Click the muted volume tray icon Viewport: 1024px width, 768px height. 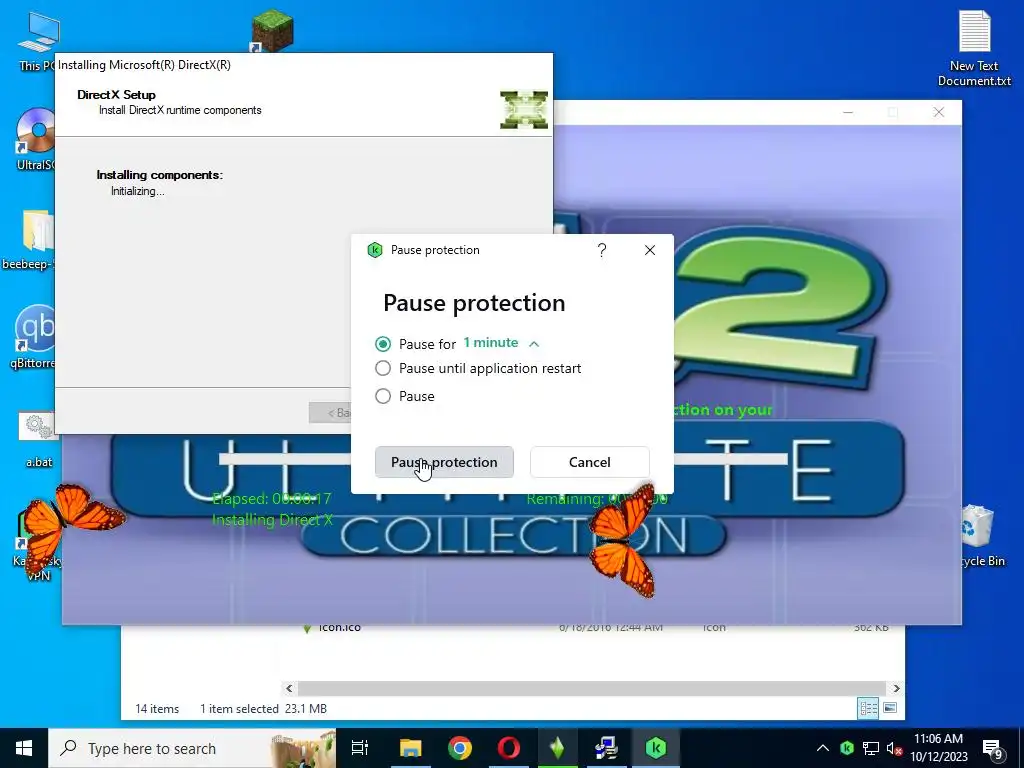tap(895, 748)
